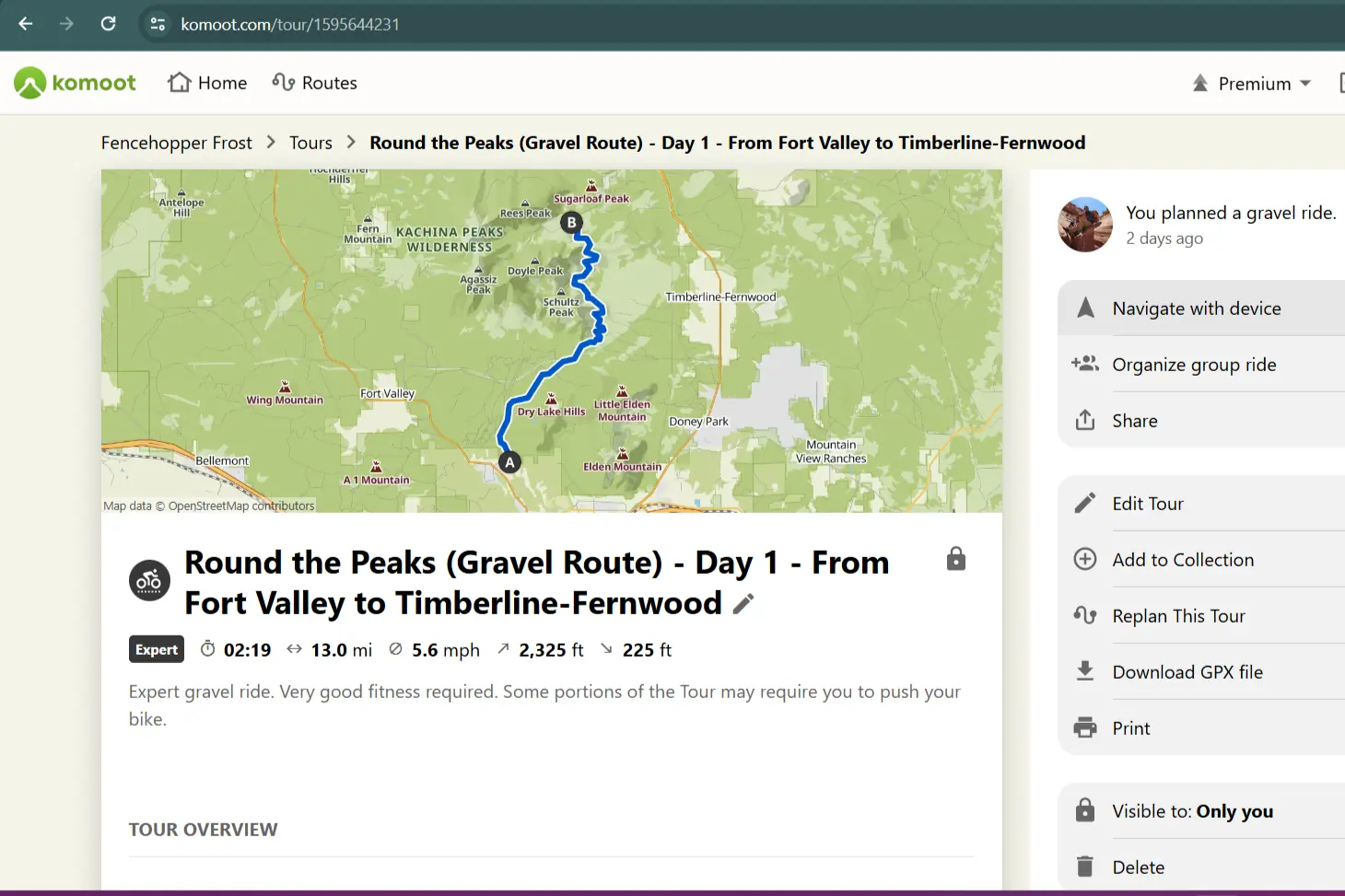The width and height of the screenshot is (1345, 896).
Task: Click the Organize group ride icon
Action: click(x=1086, y=364)
